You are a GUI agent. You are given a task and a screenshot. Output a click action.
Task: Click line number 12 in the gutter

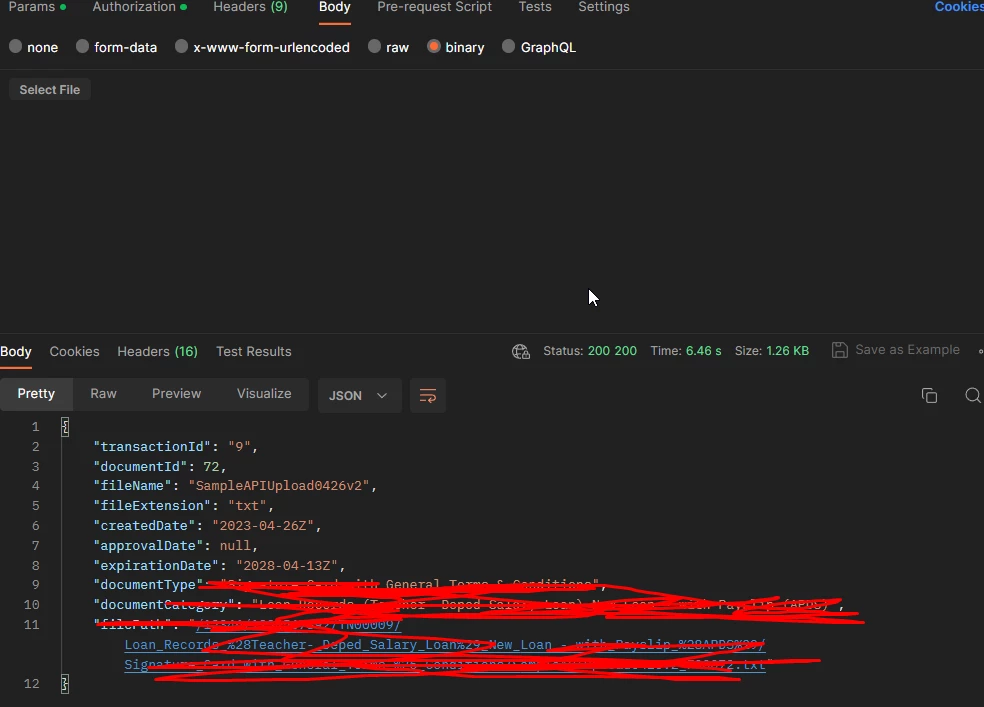tap(31, 684)
